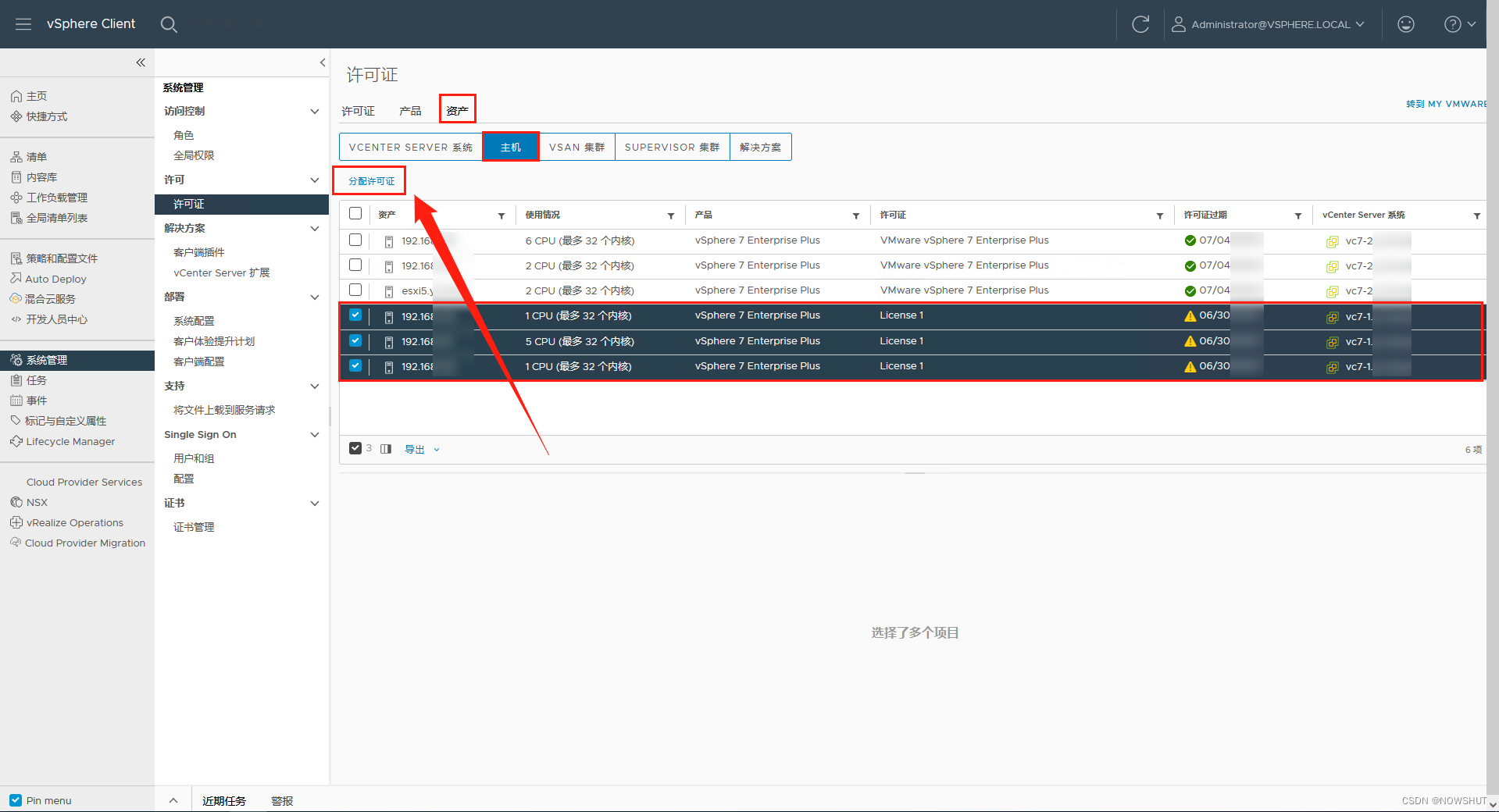The width and height of the screenshot is (1499, 812).
Task: Collapse the 支持 section
Action: 315,386
